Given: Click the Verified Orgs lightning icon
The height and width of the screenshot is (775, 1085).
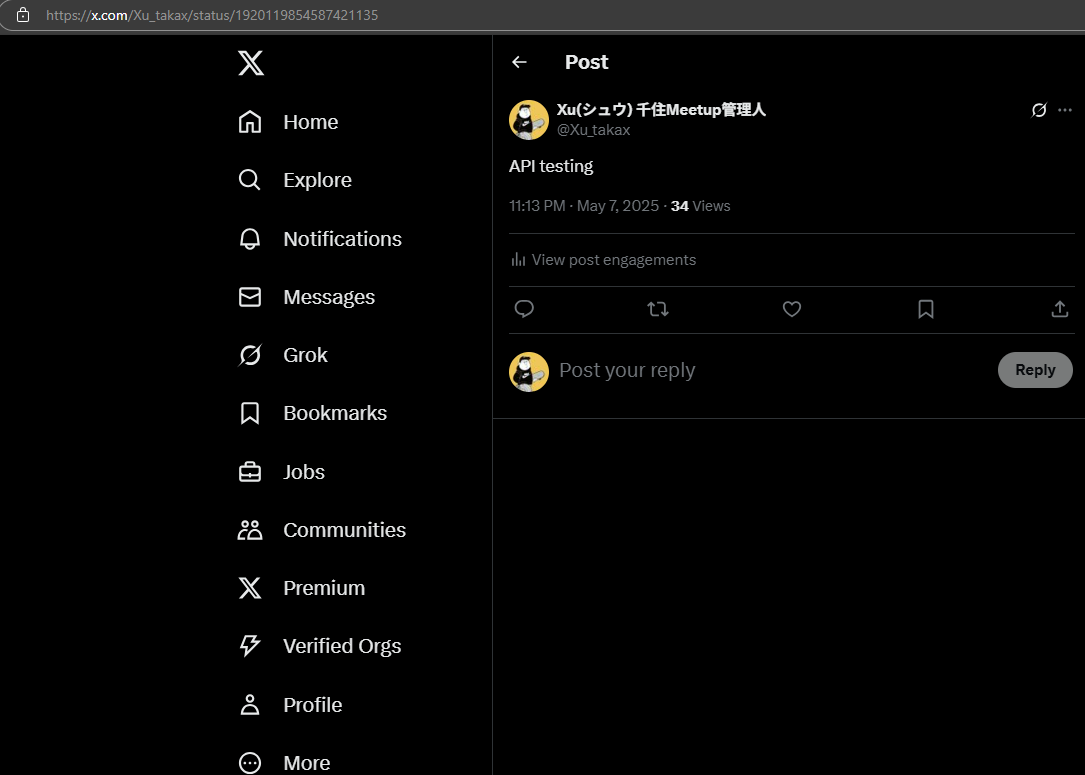Looking at the screenshot, I should [x=250, y=646].
